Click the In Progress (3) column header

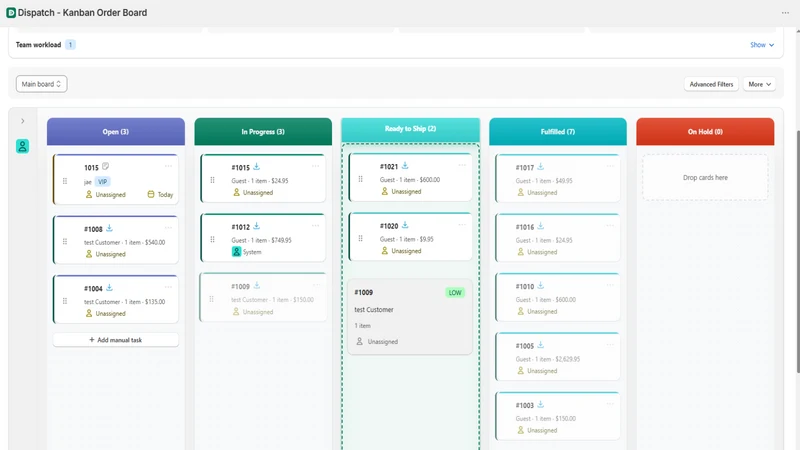coord(263,132)
